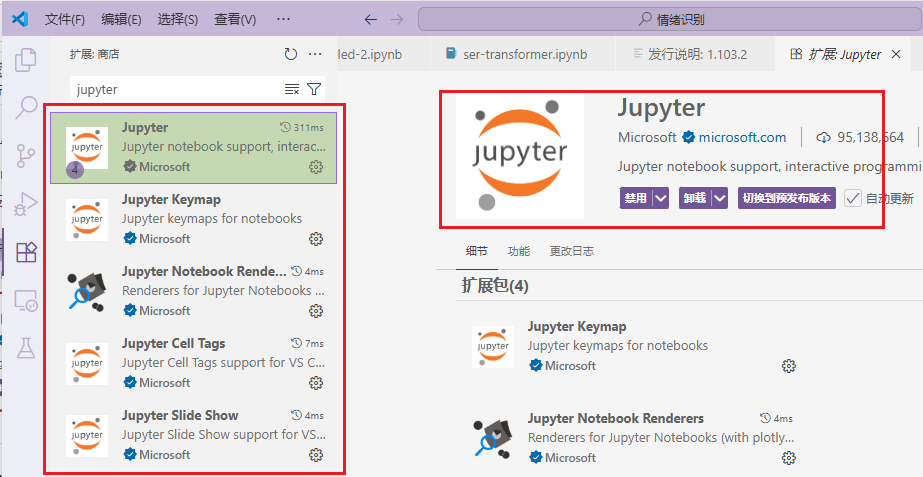Click the Microsoft publisher name in header
The image size is (923, 477).
tap(647, 137)
